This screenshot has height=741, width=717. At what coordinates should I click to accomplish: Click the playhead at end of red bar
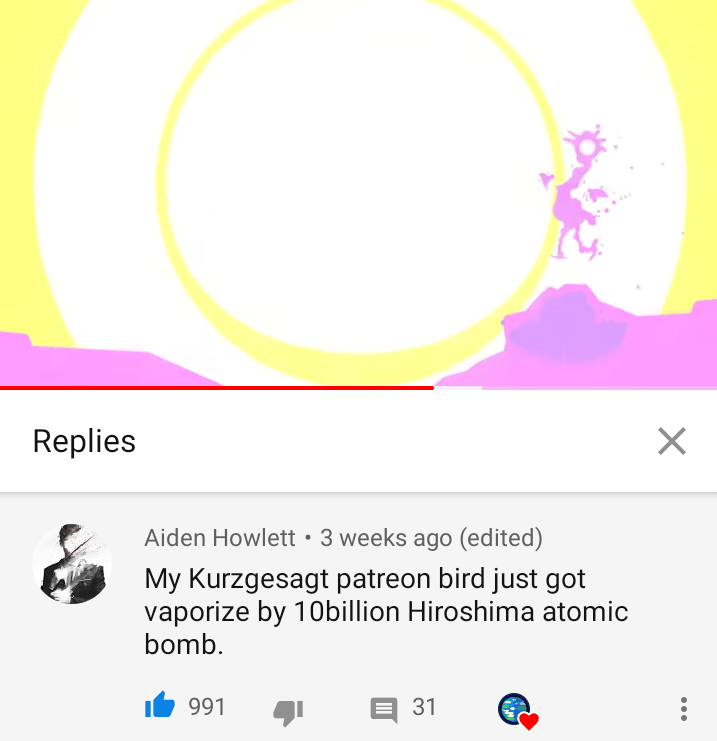pos(433,388)
